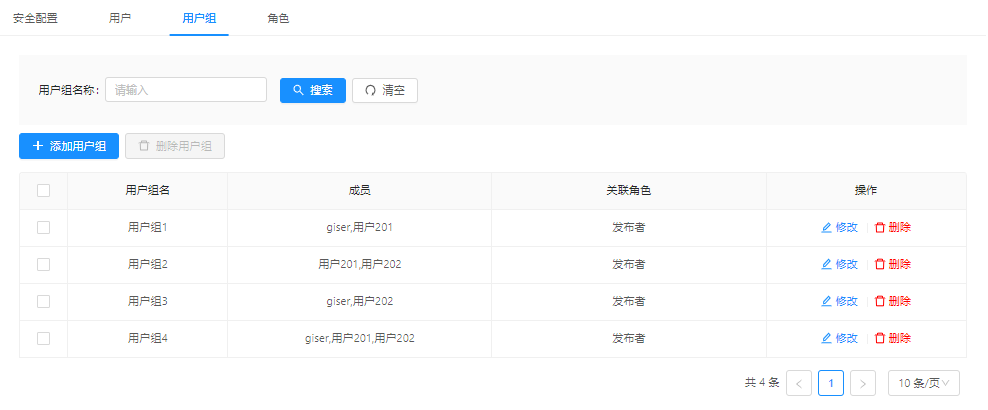Click the trash icon for 用户组3
Screen dimensions: 988x410
click(880, 302)
